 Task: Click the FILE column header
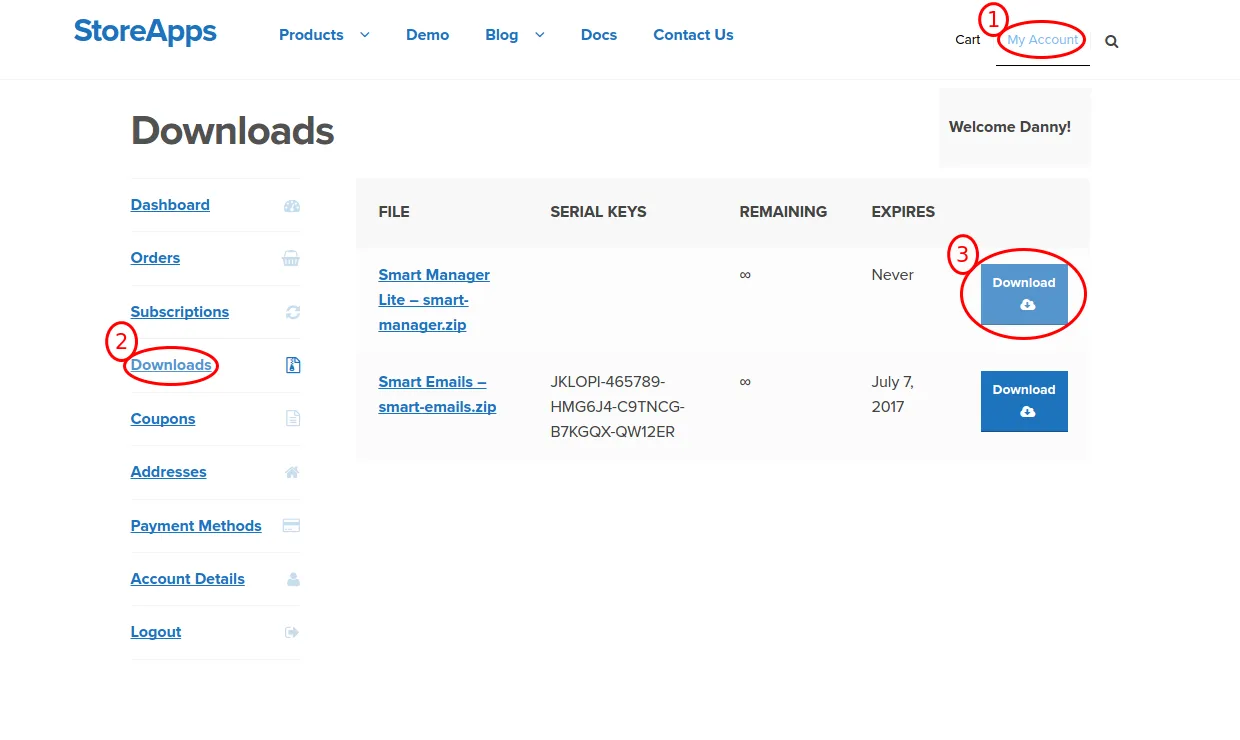394,212
